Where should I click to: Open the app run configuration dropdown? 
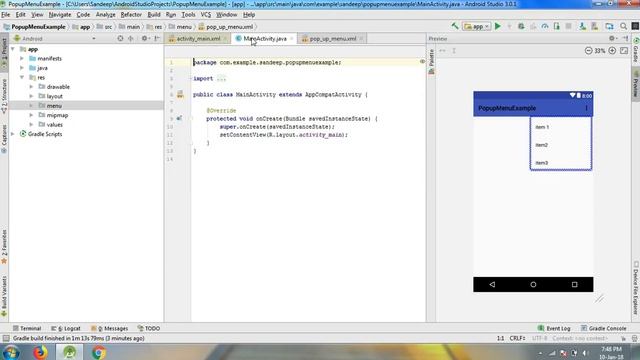(477, 27)
